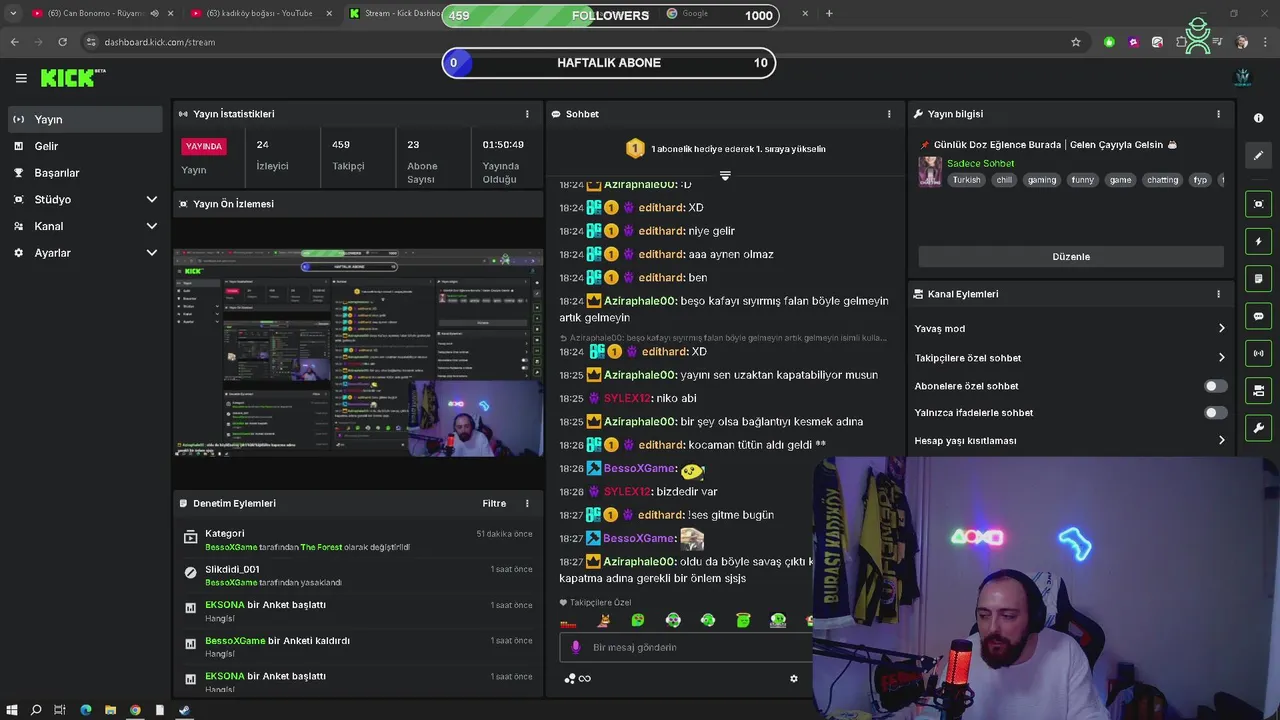The width and height of the screenshot is (1280, 720).
Task: Open Chrome from the taskbar
Action: click(x=135, y=710)
